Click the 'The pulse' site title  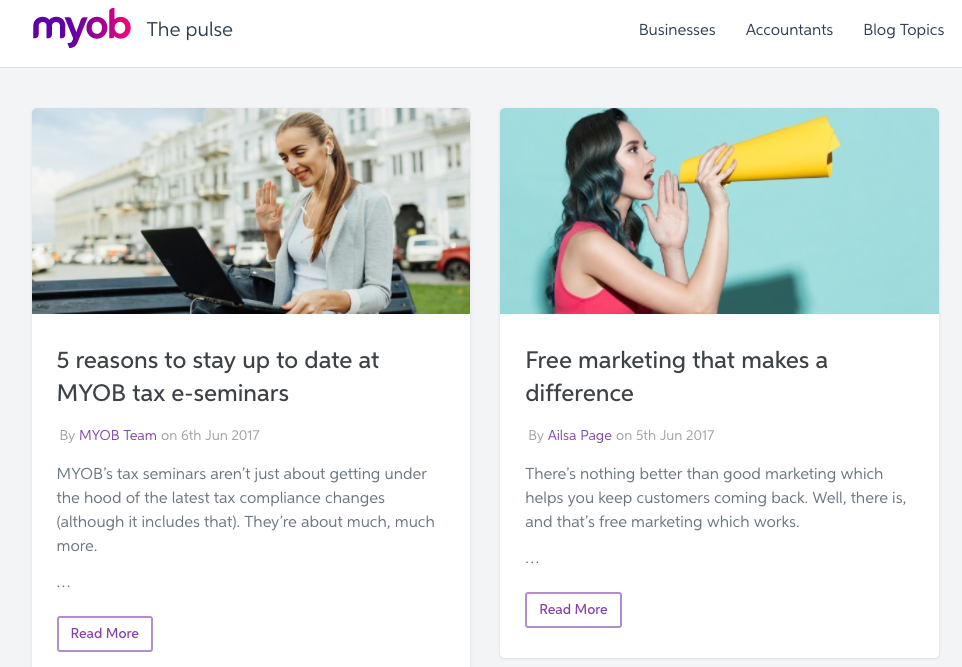click(x=189, y=31)
